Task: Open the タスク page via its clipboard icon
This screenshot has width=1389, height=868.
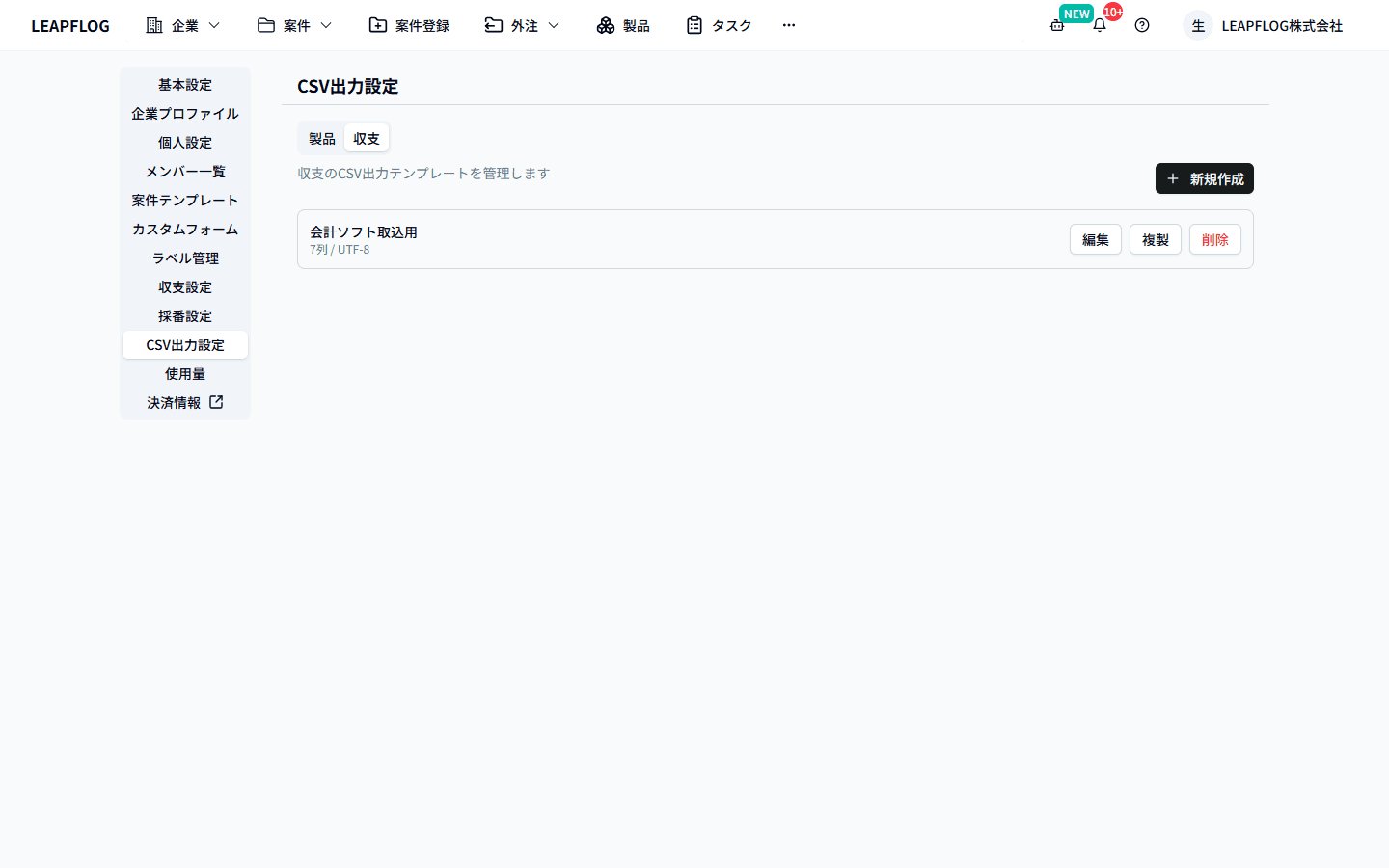Action: tap(694, 25)
